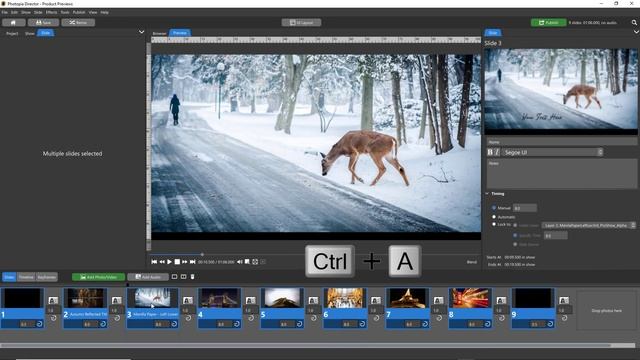Select Specific Time radio option

515,236
